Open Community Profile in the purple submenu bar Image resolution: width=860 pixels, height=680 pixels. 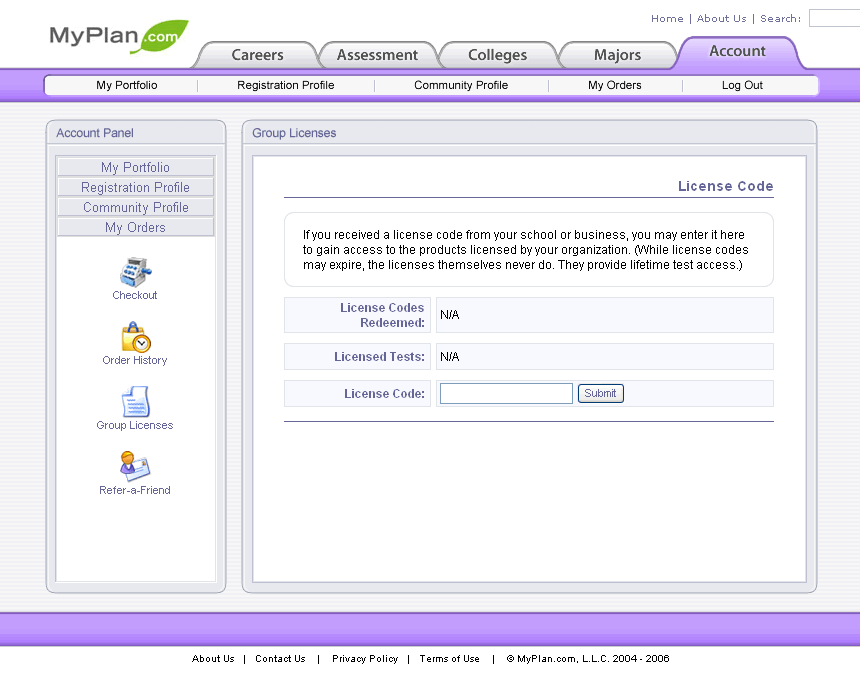[x=461, y=85]
